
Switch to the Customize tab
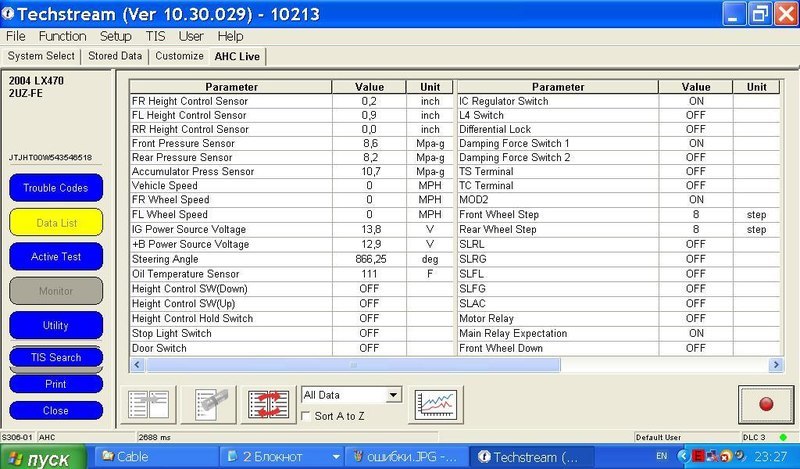pos(179,56)
